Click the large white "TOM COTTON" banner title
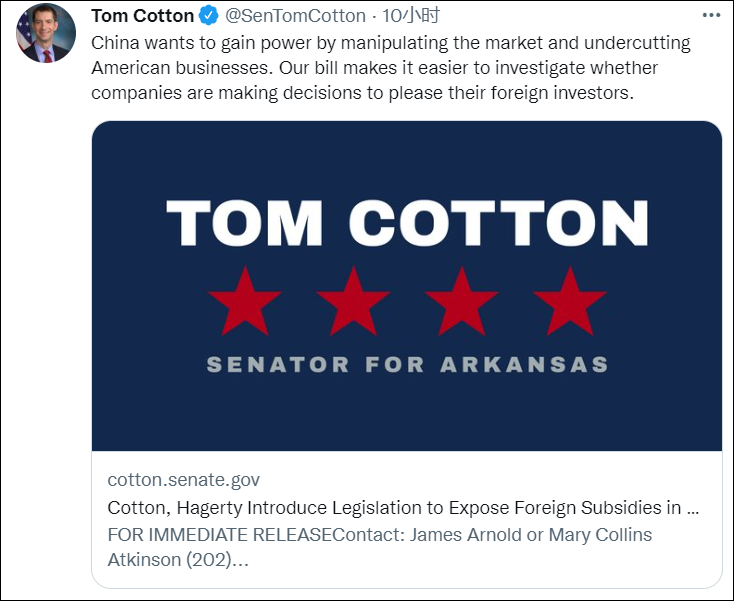The image size is (734, 601). [x=406, y=224]
